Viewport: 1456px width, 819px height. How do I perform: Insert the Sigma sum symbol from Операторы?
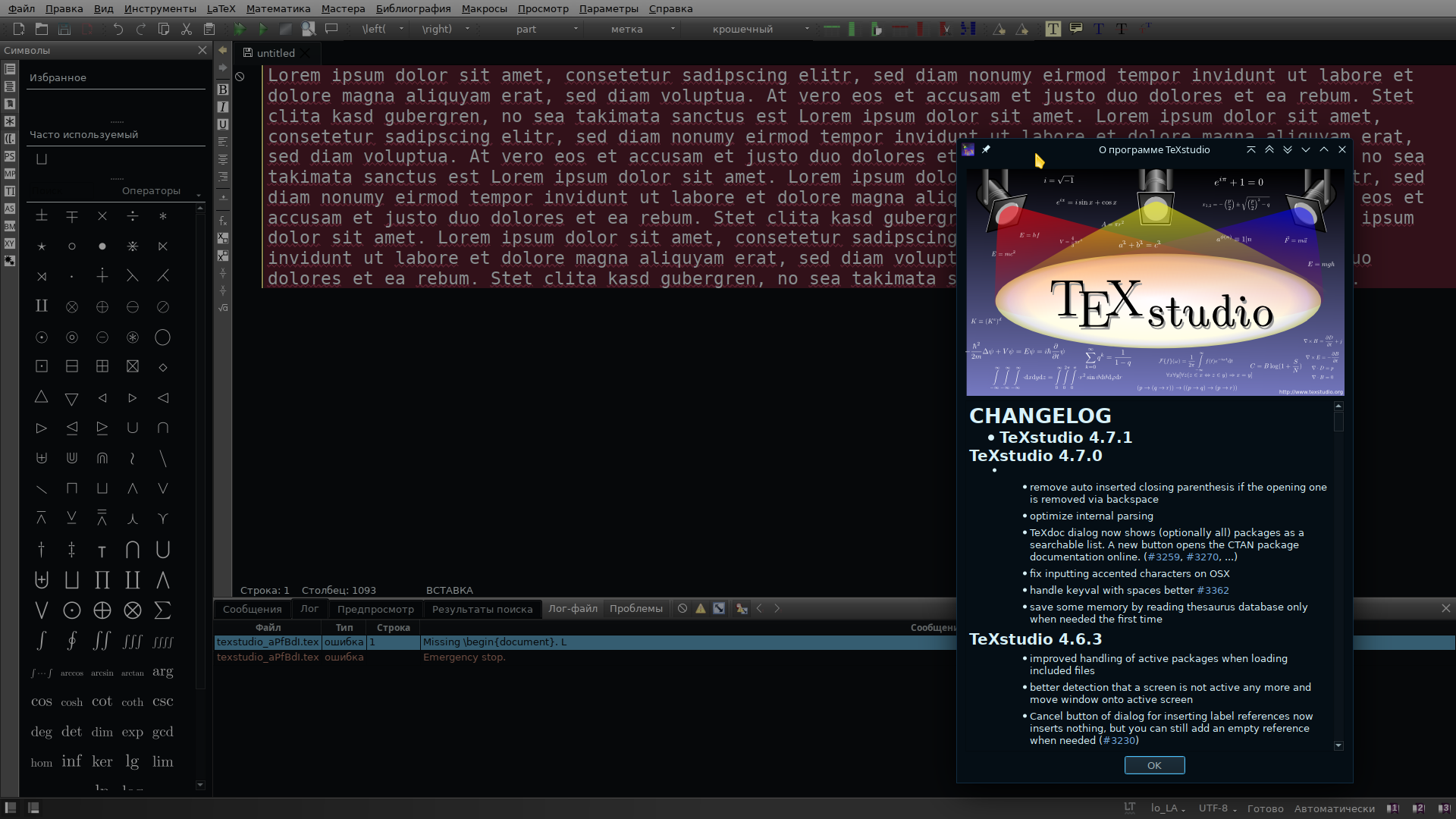162,610
